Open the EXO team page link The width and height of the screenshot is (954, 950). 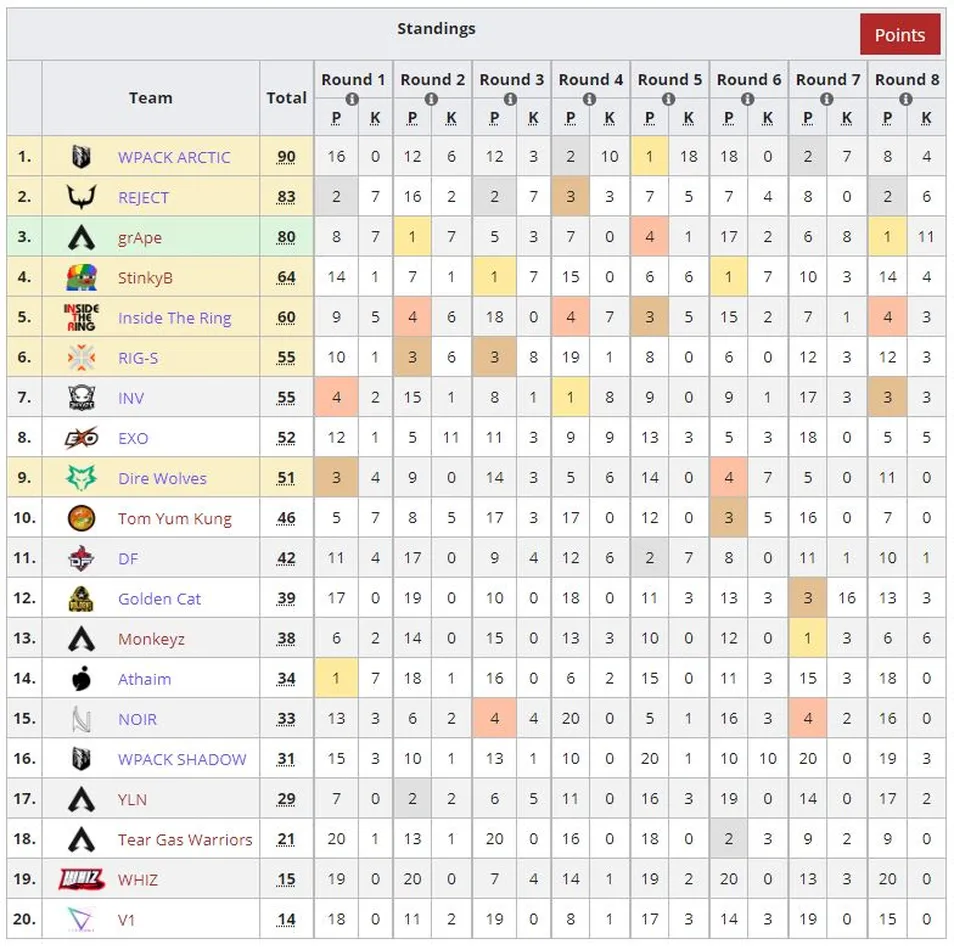pos(132,438)
